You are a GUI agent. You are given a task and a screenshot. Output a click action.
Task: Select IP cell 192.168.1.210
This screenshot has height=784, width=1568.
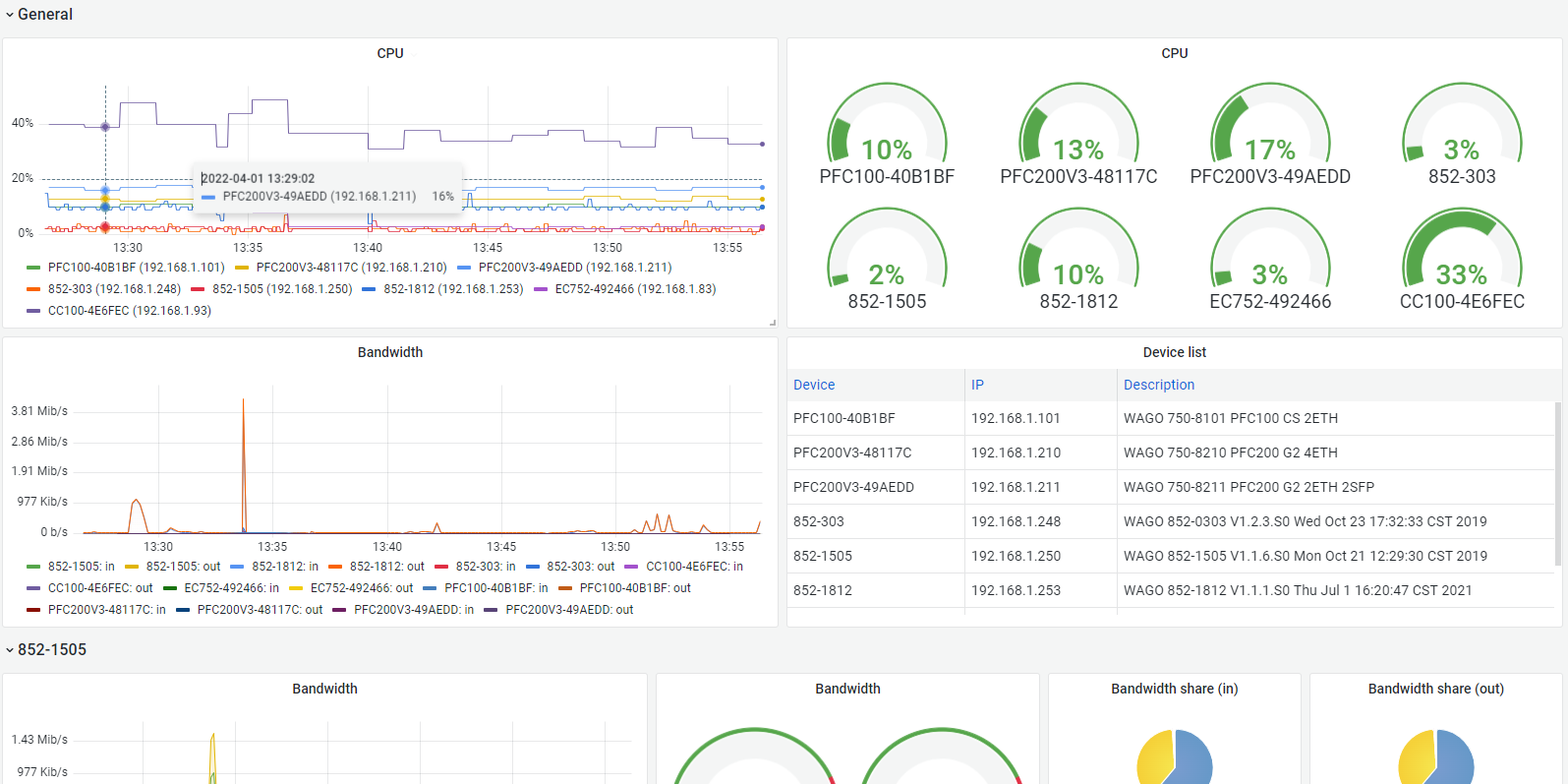[x=1041, y=452]
